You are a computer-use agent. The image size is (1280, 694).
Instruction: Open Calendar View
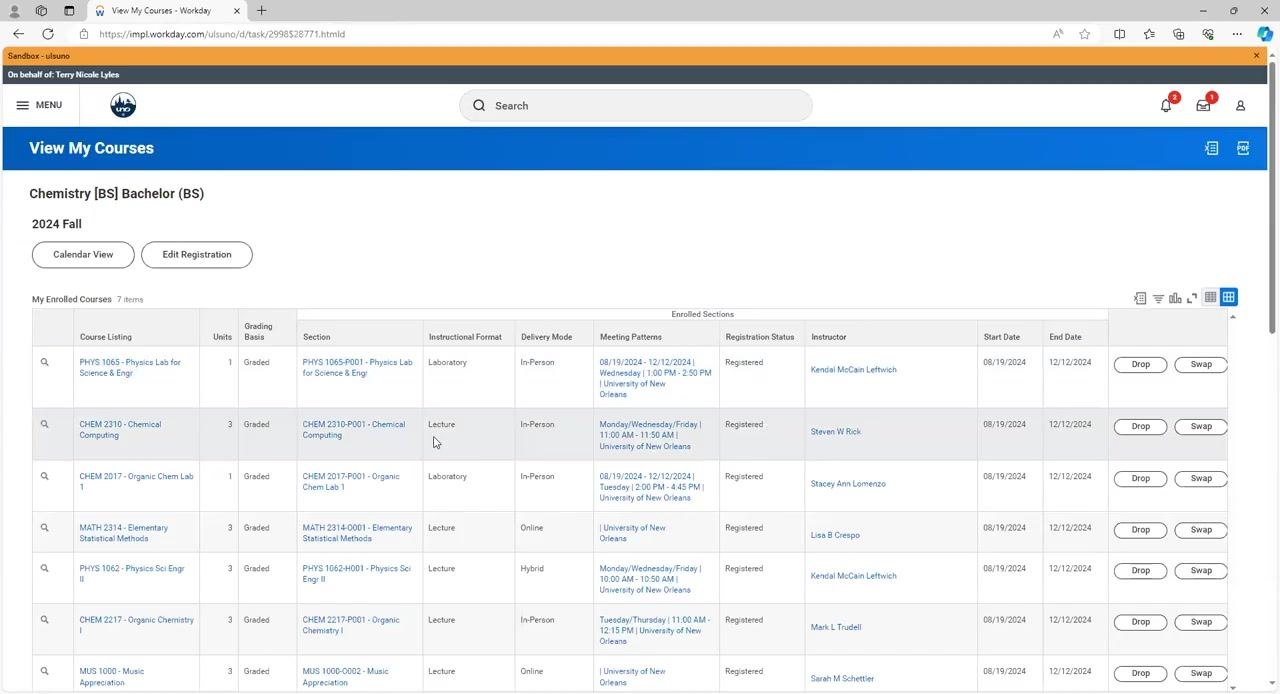point(83,254)
